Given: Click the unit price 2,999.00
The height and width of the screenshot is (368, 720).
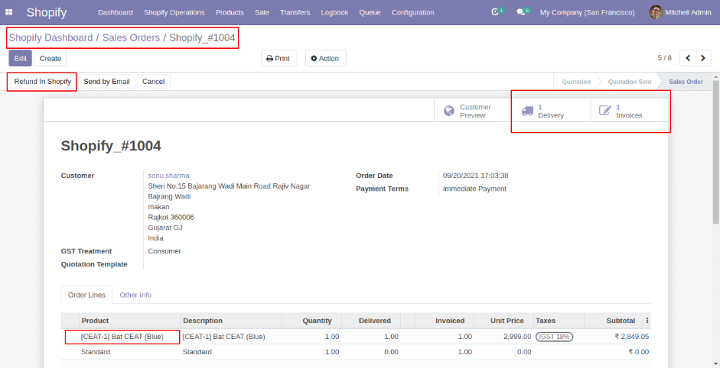Looking at the screenshot, I should pos(517,337).
